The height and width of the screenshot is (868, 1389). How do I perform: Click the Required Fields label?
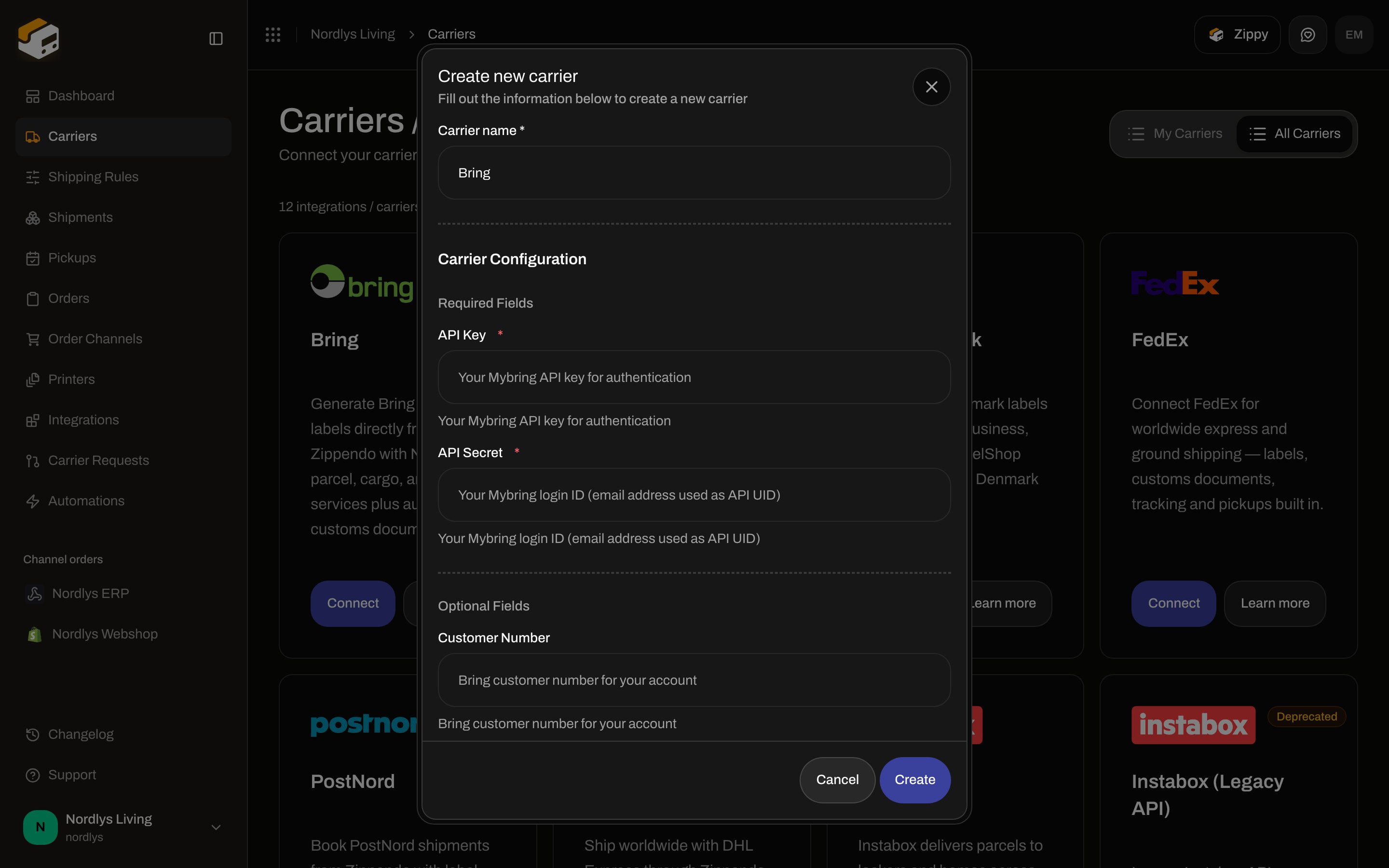[x=485, y=303]
